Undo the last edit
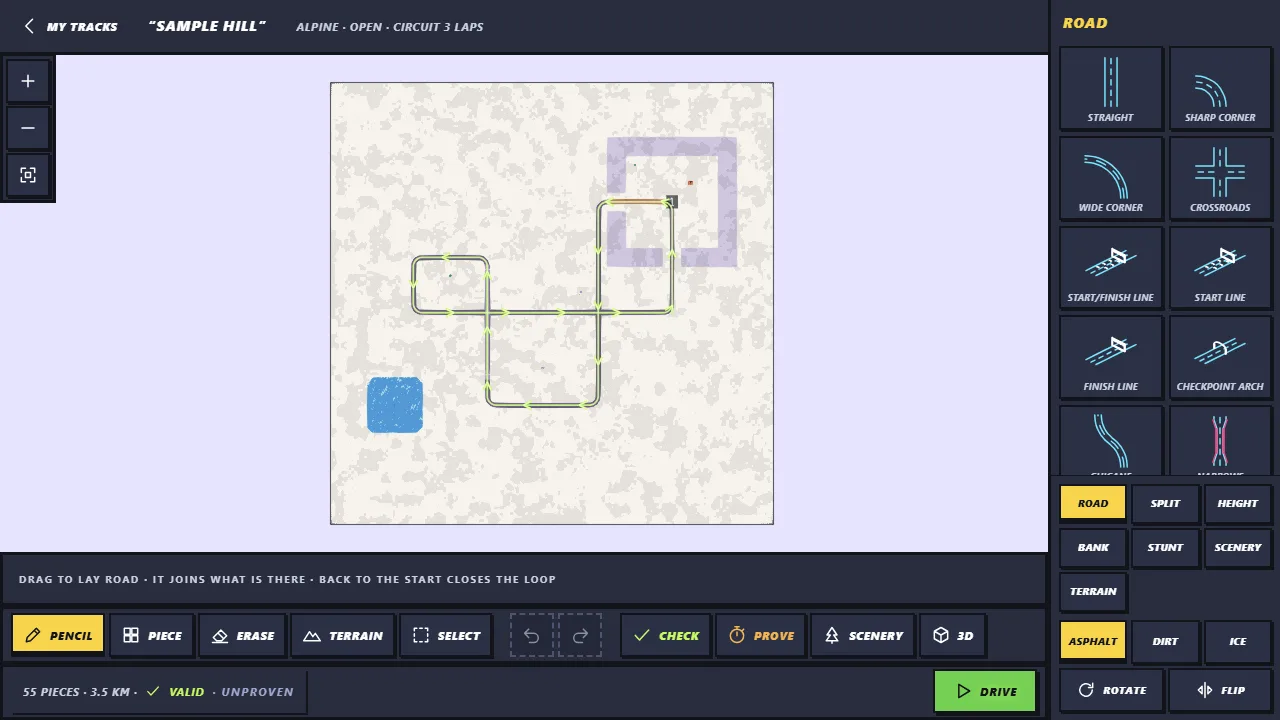Image resolution: width=1280 pixels, height=720 pixels. pos(532,635)
